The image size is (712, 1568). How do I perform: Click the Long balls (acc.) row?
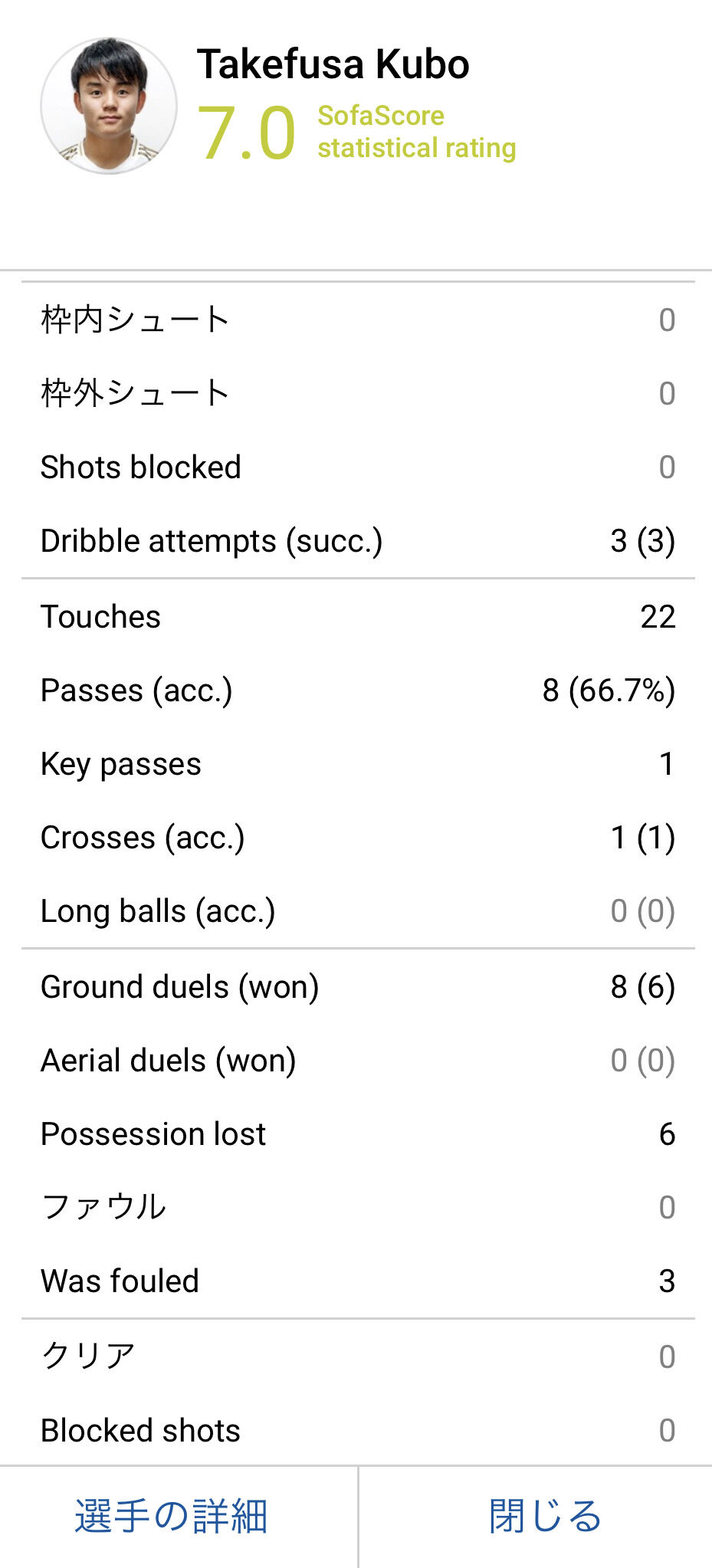click(x=358, y=910)
